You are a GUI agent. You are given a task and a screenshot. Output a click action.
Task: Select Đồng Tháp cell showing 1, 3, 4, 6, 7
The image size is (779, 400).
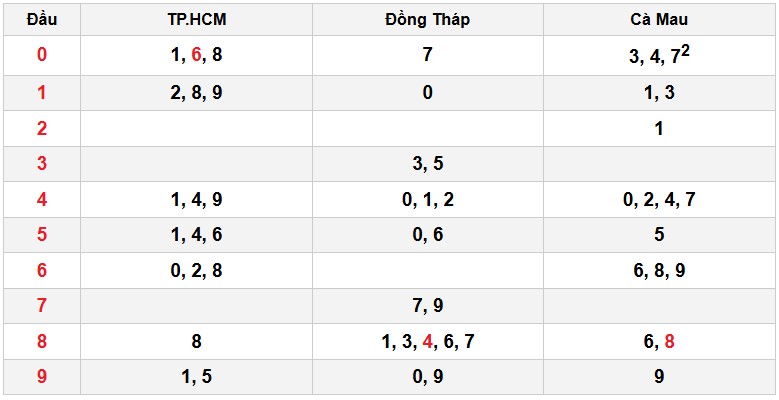pos(427,342)
